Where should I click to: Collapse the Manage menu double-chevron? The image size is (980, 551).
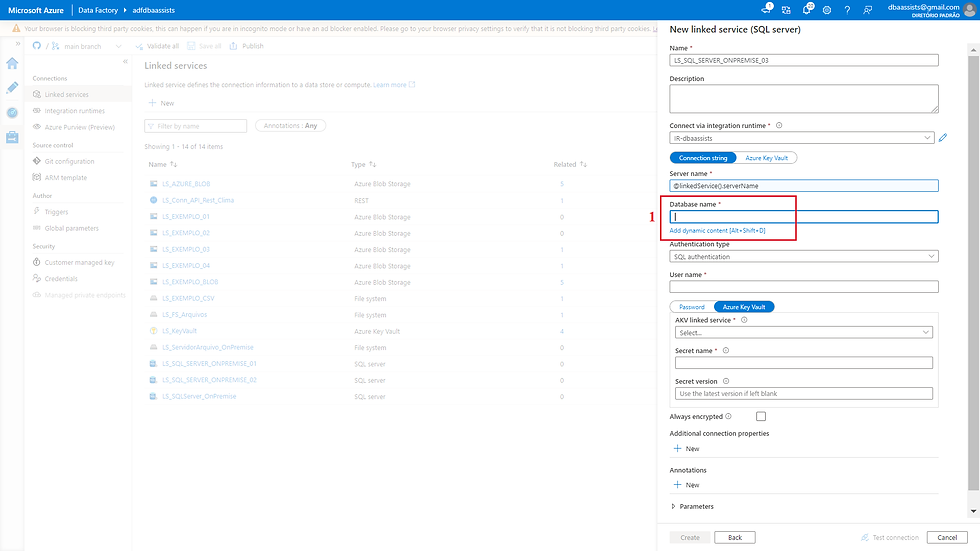coord(125,61)
